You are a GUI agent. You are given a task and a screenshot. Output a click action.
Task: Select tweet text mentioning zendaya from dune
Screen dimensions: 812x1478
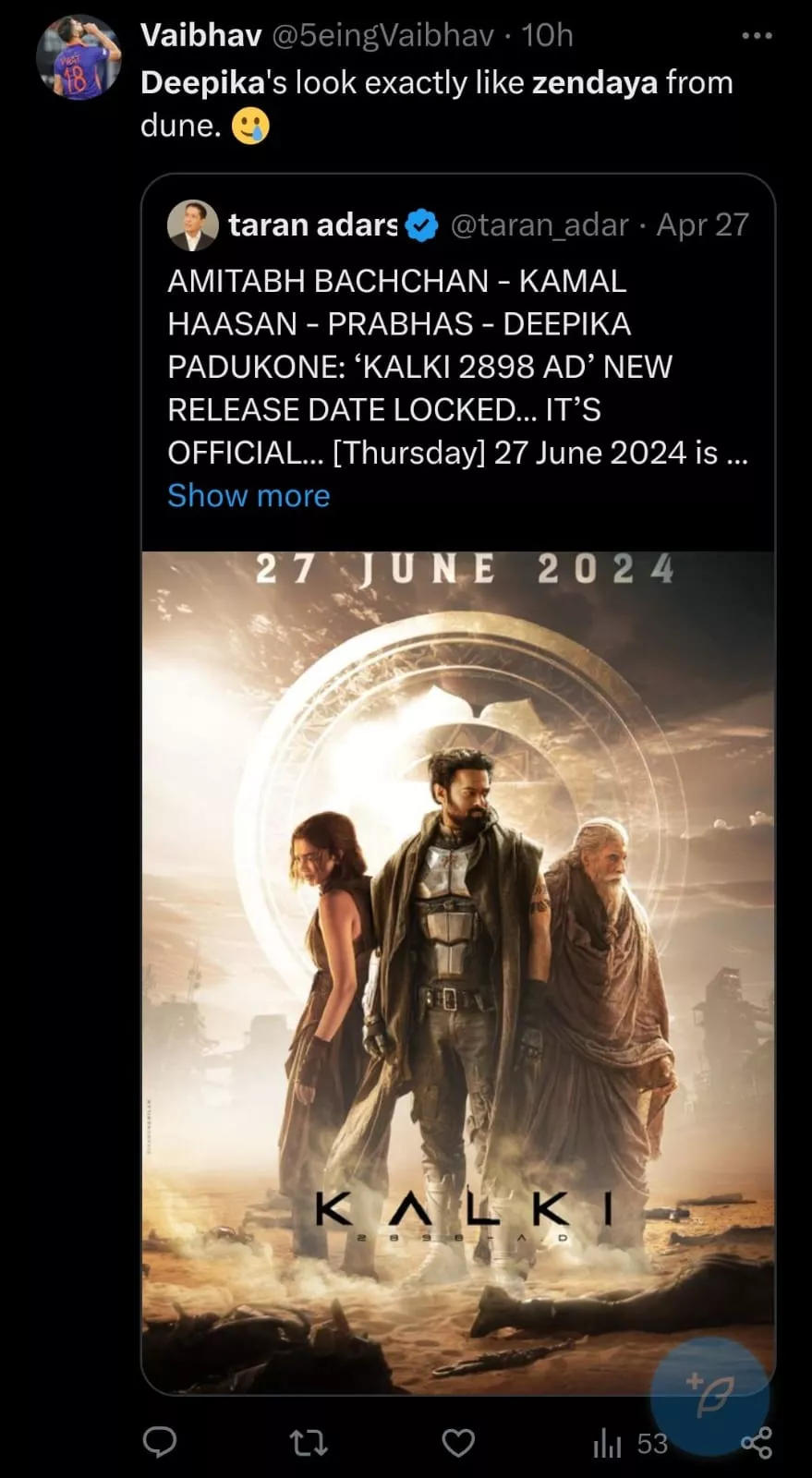tap(437, 103)
